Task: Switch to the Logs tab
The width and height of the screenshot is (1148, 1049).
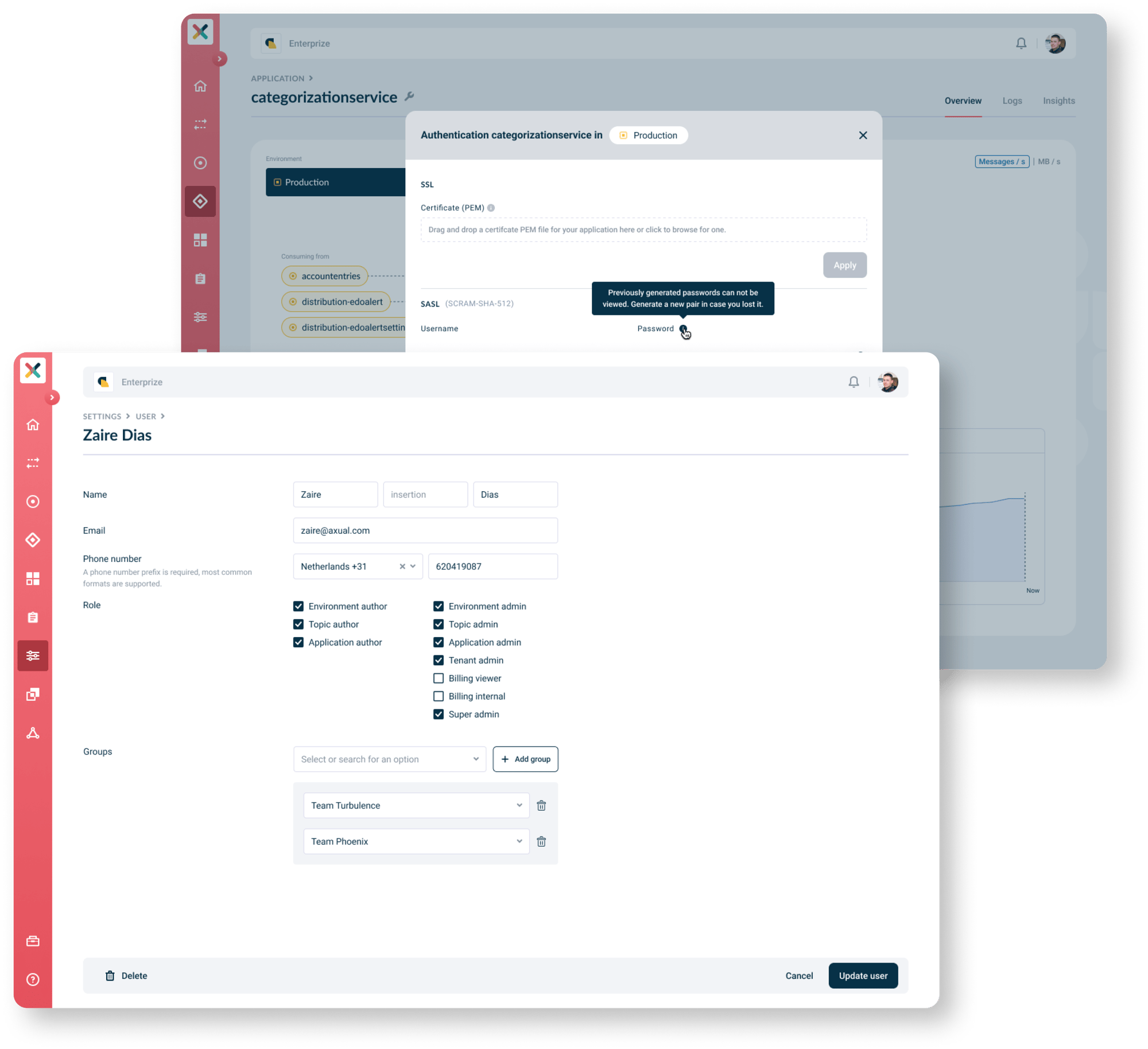Action: (1011, 100)
